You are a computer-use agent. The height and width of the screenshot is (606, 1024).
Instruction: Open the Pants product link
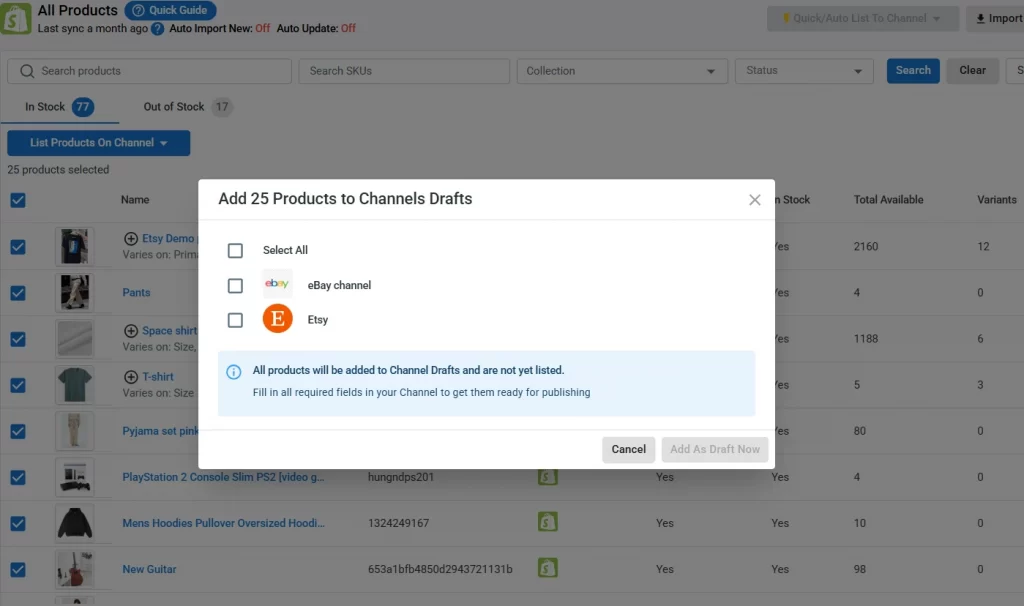pos(135,292)
